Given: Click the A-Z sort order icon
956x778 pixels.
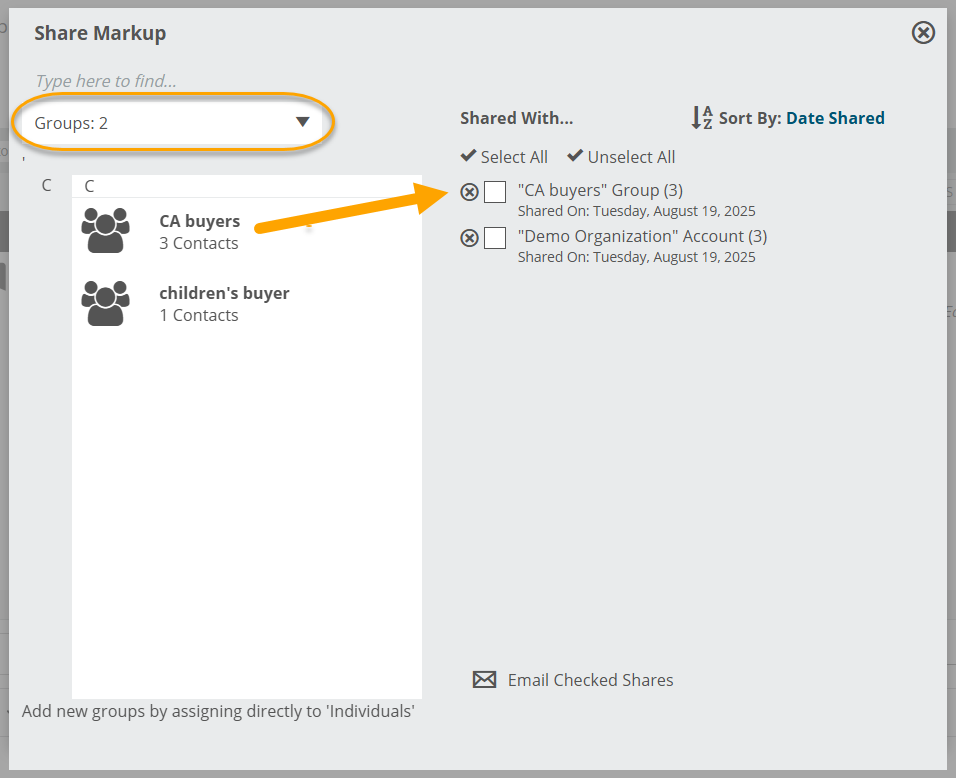Looking at the screenshot, I should click(702, 117).
